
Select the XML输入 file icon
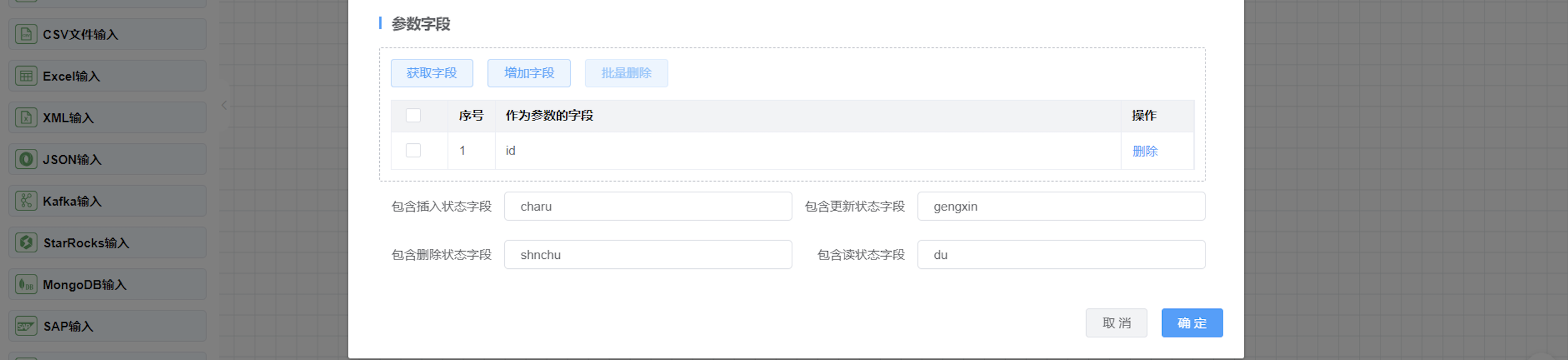(x=26, y=118)
